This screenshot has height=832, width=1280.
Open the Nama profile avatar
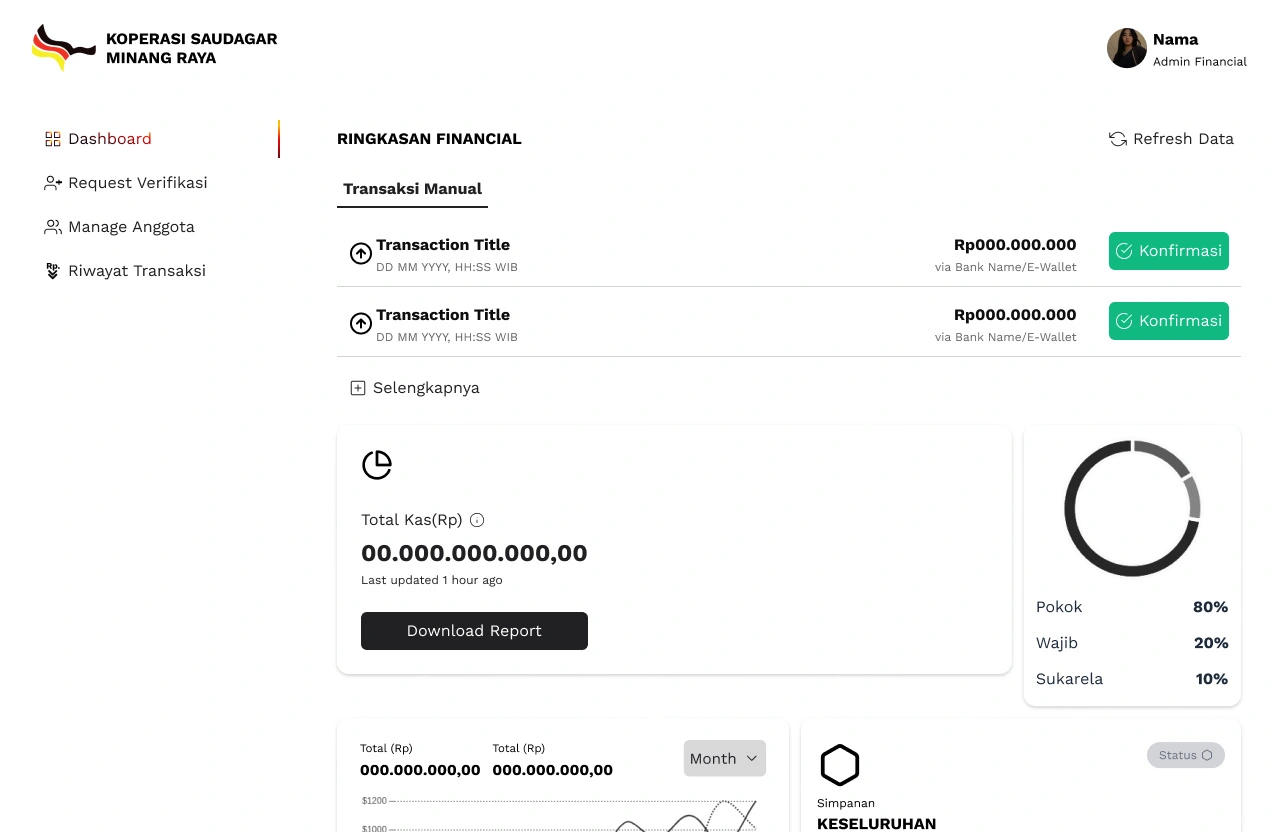pos(1127,48)
